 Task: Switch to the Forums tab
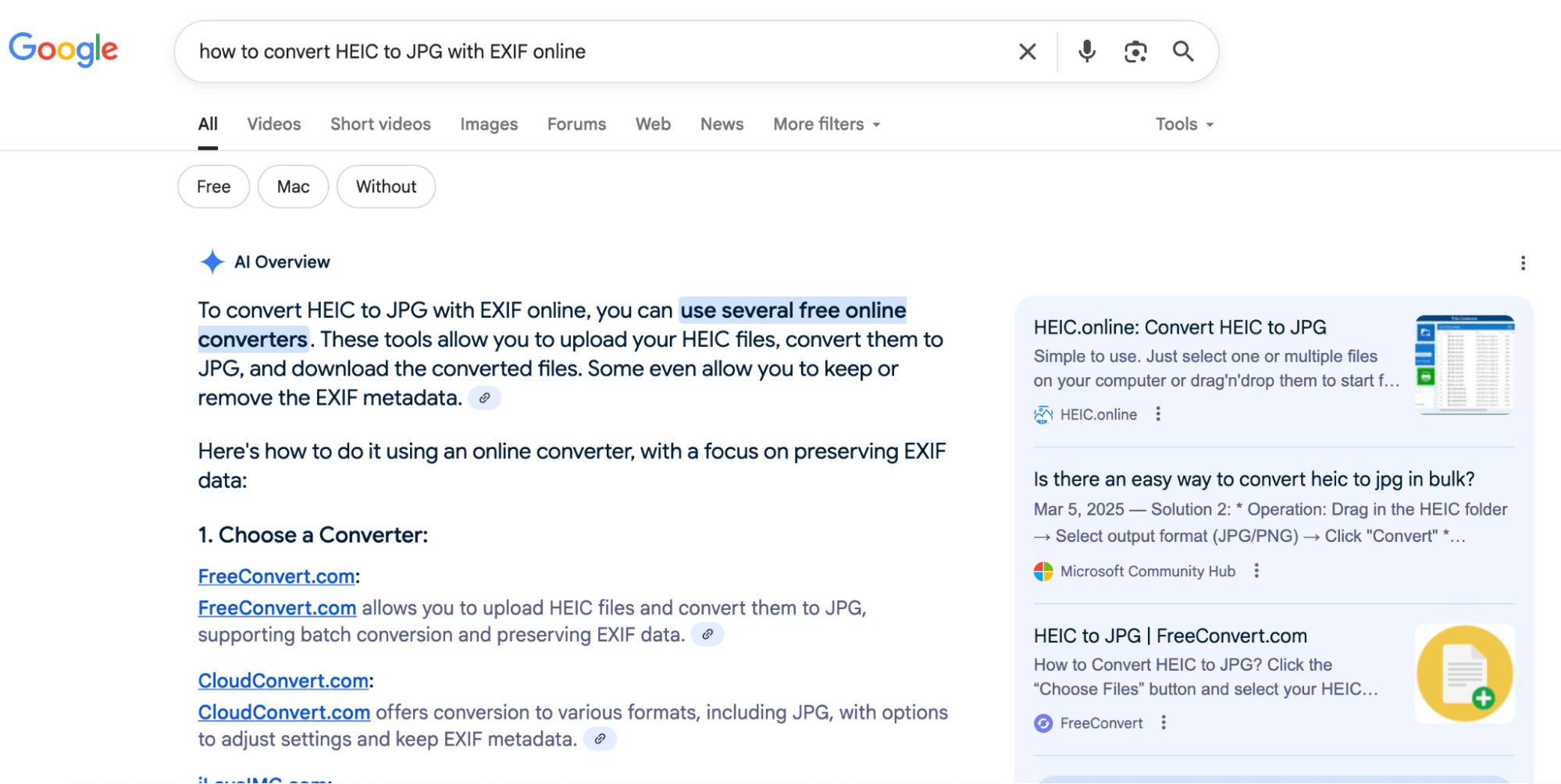576,124
